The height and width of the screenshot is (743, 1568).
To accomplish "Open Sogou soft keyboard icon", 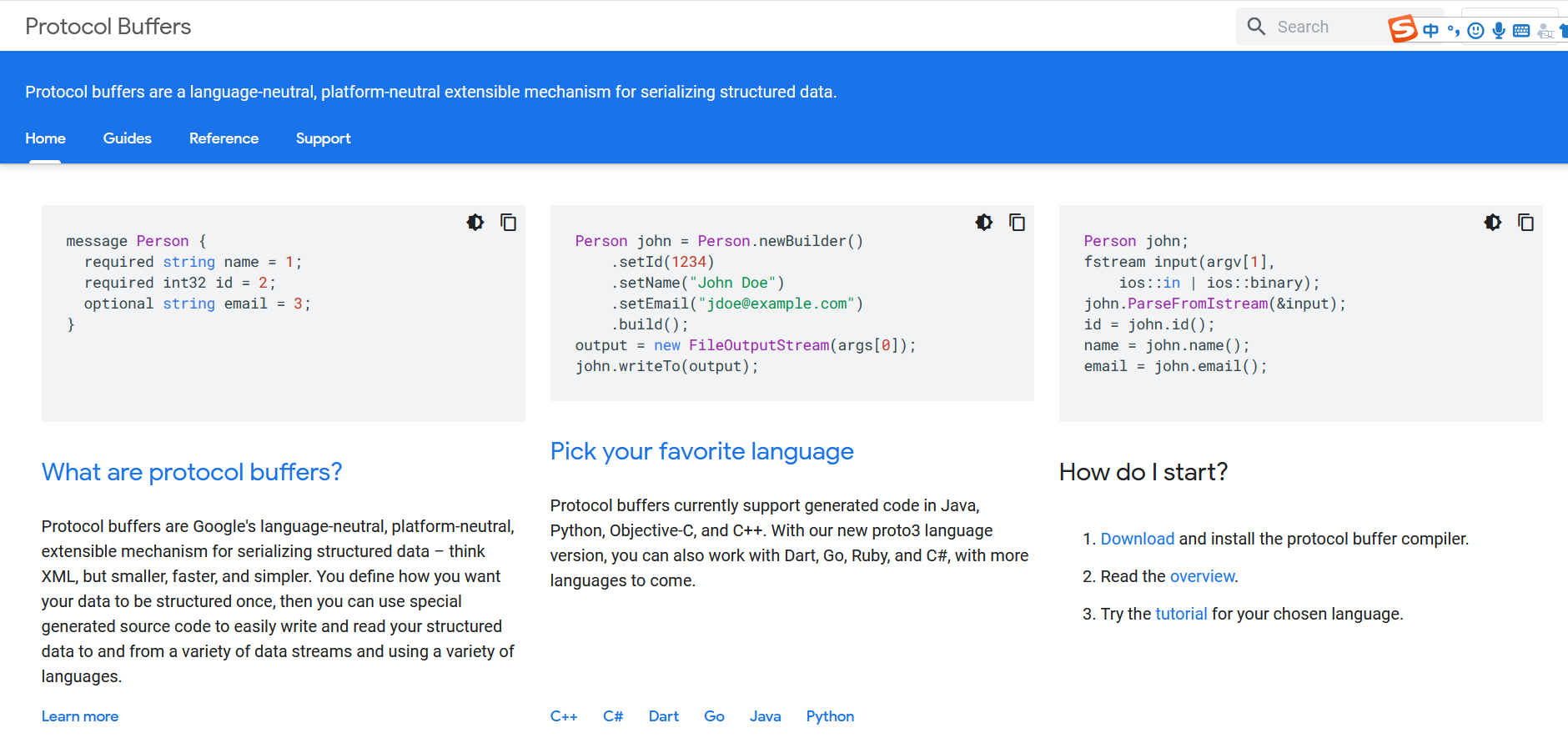I will 1521,31.
